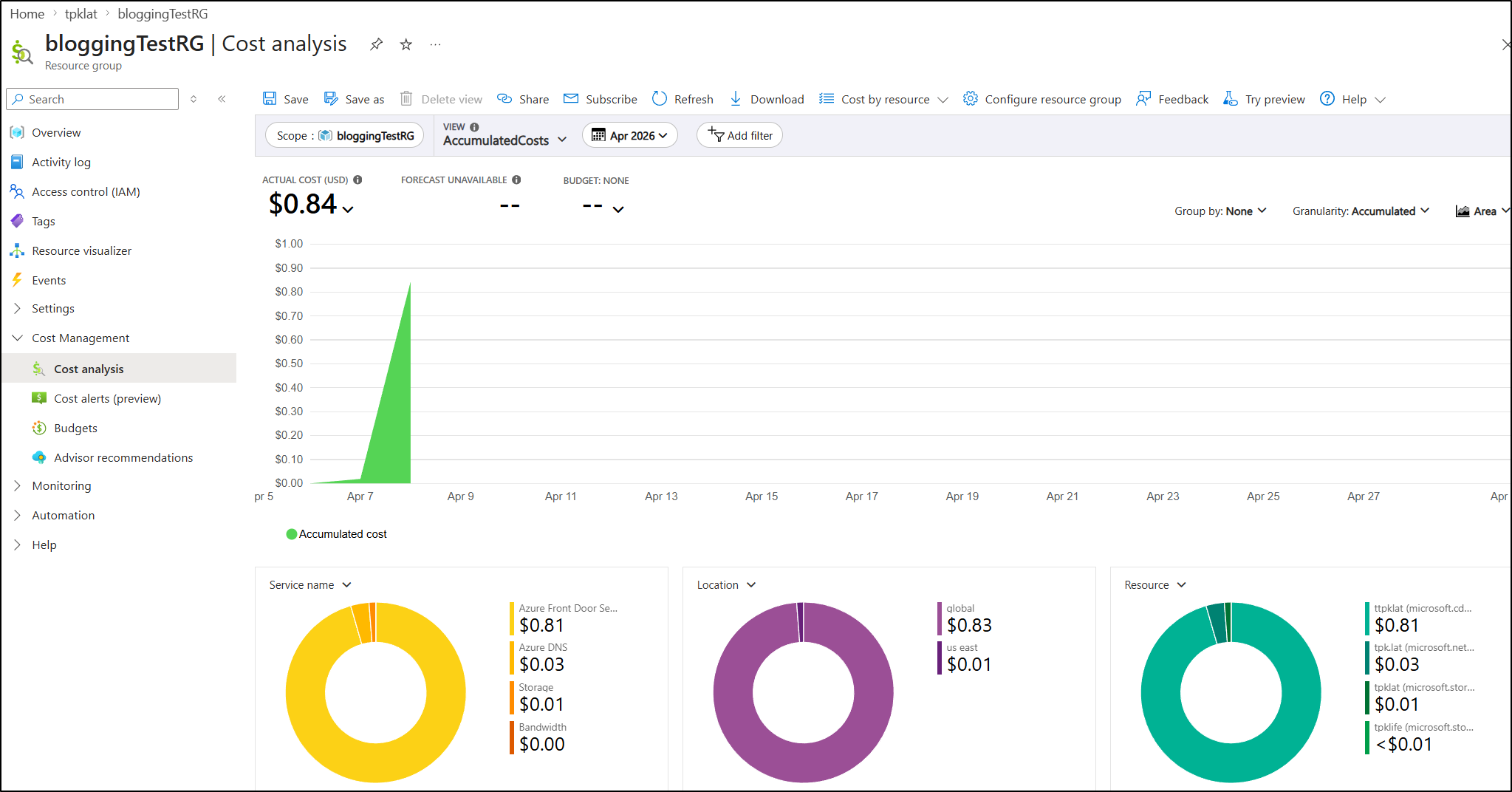Open the Group by dropdown

coord(1220,211)
